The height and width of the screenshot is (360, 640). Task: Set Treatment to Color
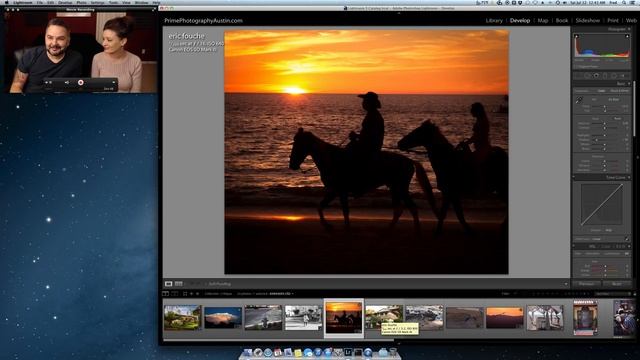(601, 91)
